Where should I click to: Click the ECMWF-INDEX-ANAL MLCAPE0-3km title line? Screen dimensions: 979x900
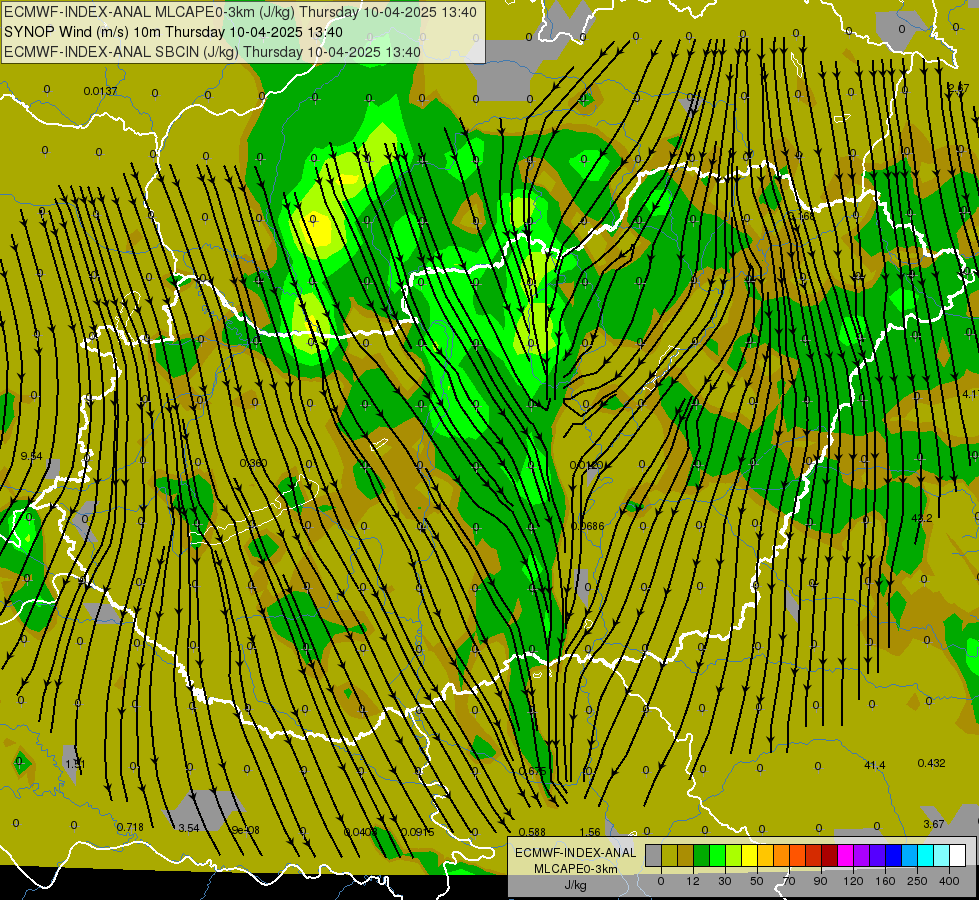tap(240, 12)
